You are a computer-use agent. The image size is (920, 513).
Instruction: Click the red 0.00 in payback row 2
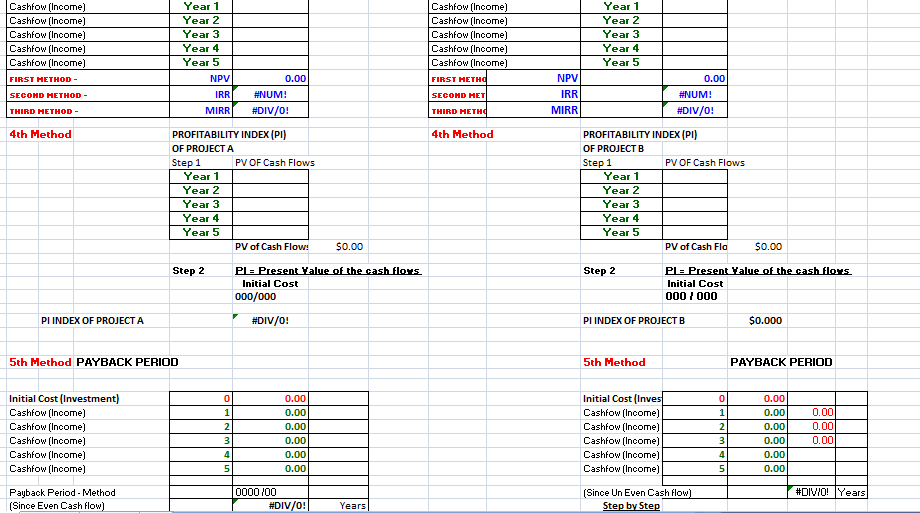(823, 427)
